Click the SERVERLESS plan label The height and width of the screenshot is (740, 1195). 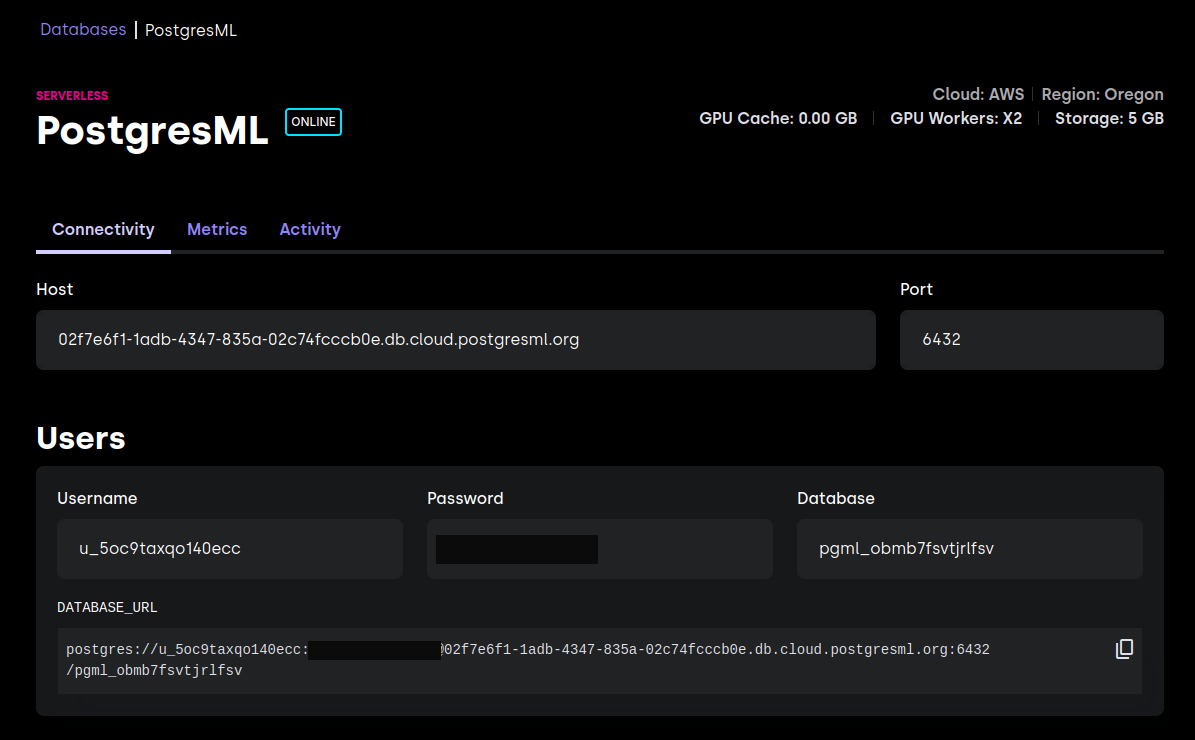coord(72,95)
